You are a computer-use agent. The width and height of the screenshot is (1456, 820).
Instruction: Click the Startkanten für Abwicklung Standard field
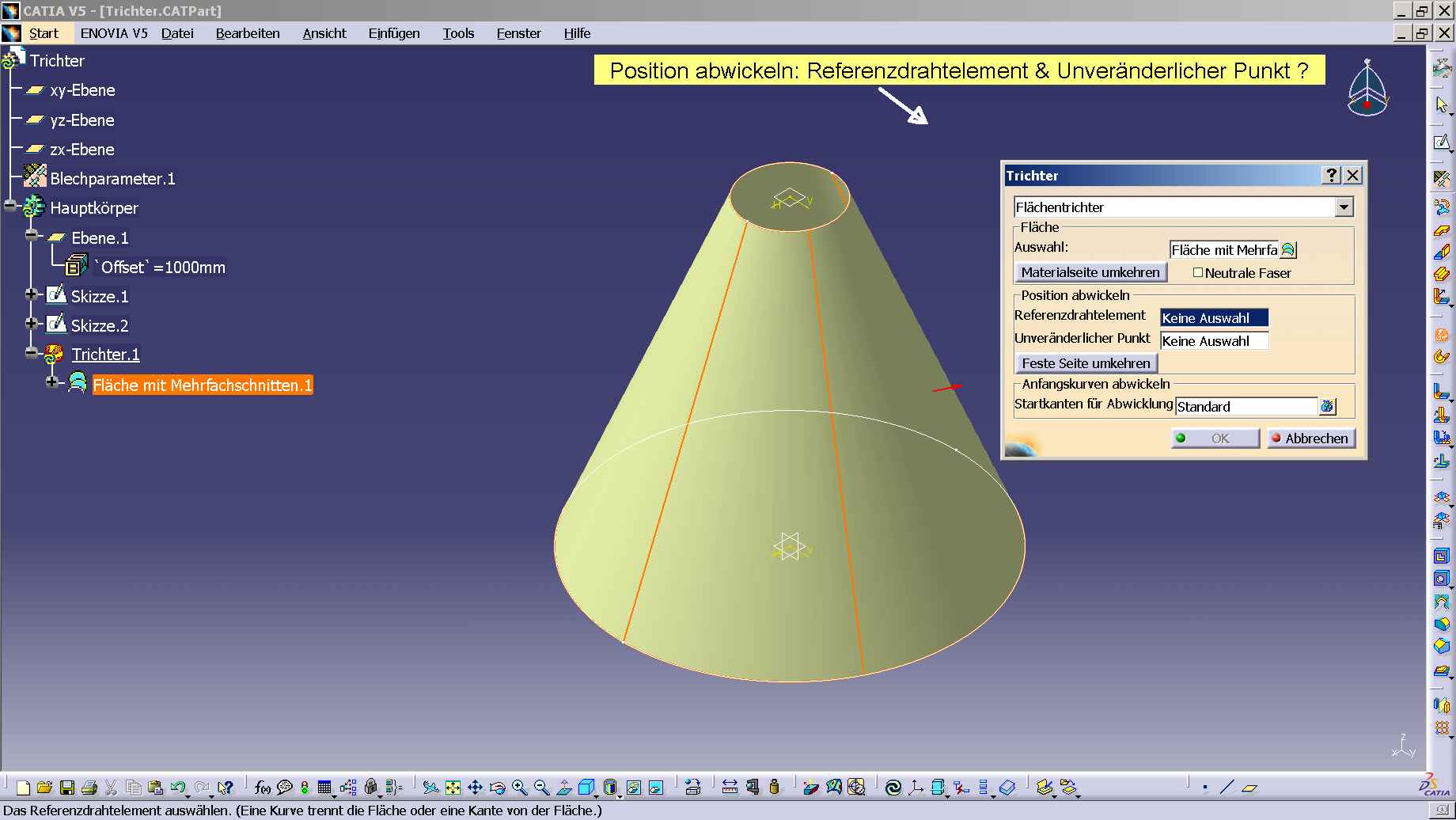[x=1246, y=407]
